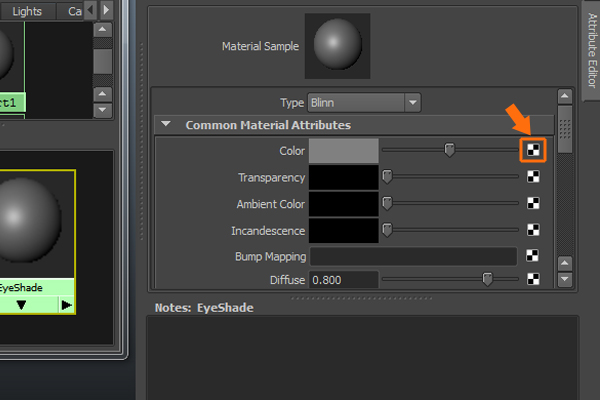Open texture map button for Diffuse

coord(533,279)
